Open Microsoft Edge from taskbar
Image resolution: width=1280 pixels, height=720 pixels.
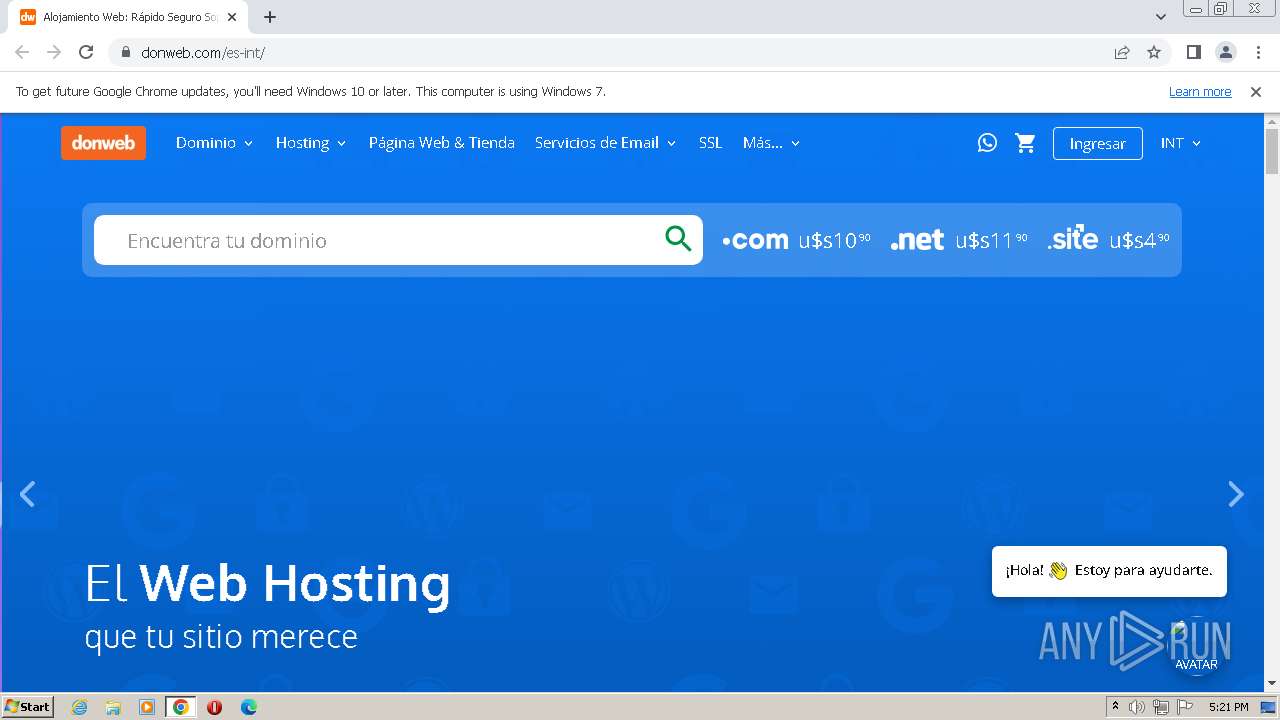249,707
